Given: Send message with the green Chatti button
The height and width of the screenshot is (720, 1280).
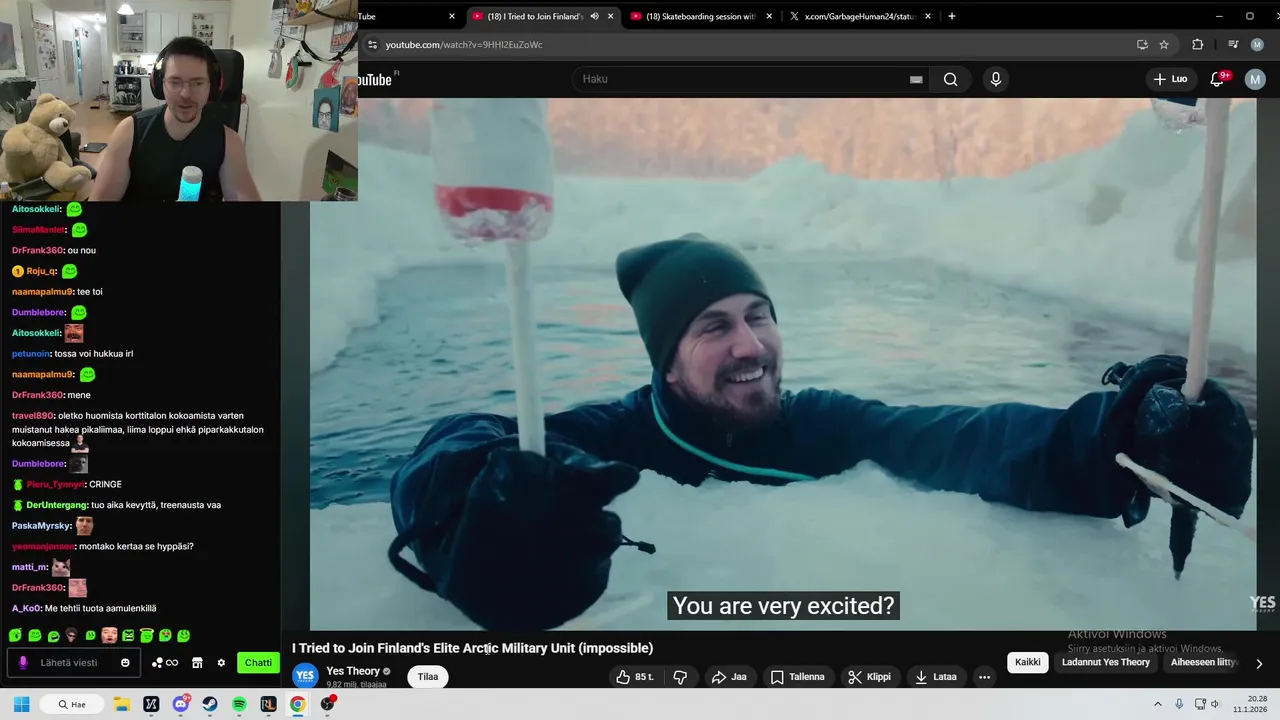Looking at the screenshot, I should point(258,663).
